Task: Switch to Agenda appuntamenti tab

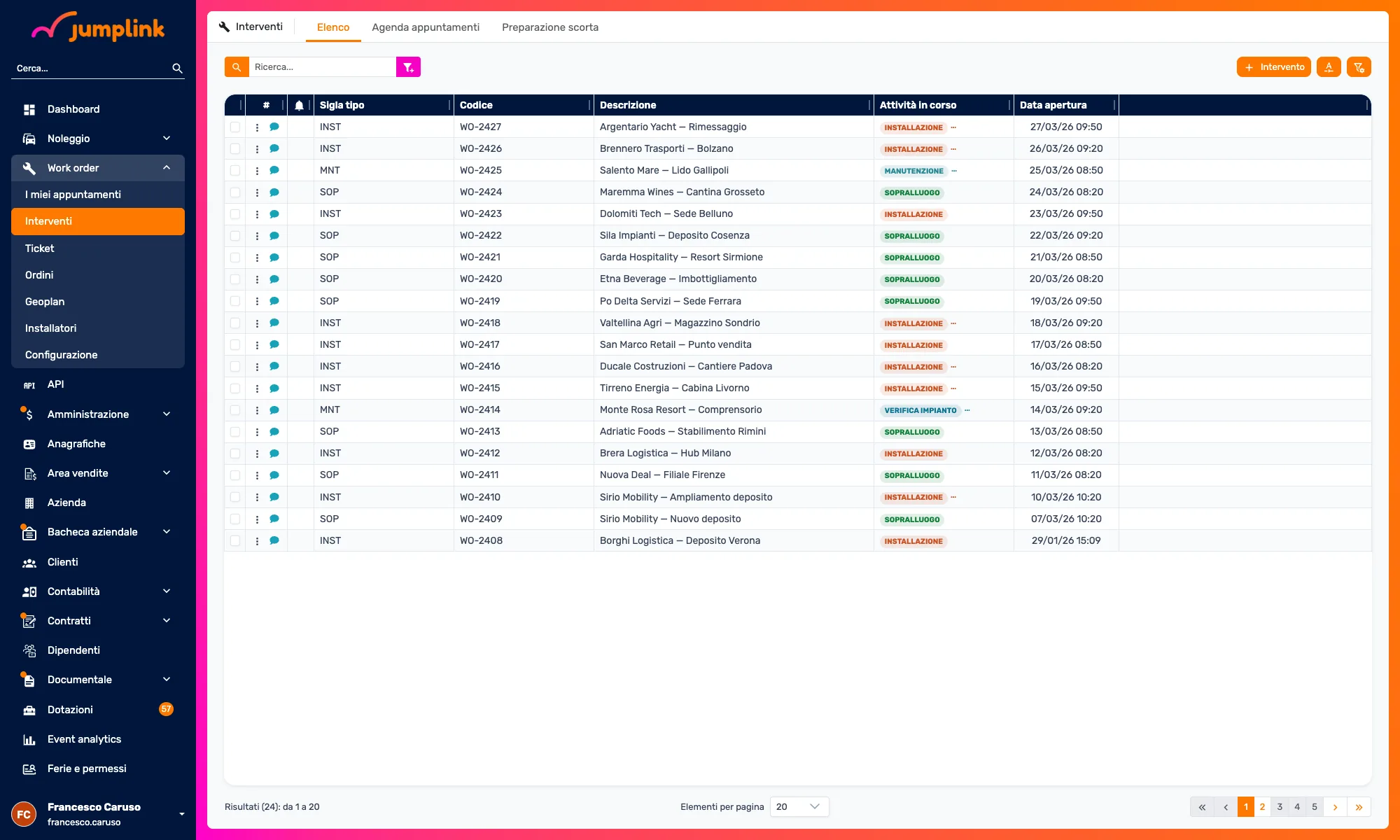Action: (426, 27)
